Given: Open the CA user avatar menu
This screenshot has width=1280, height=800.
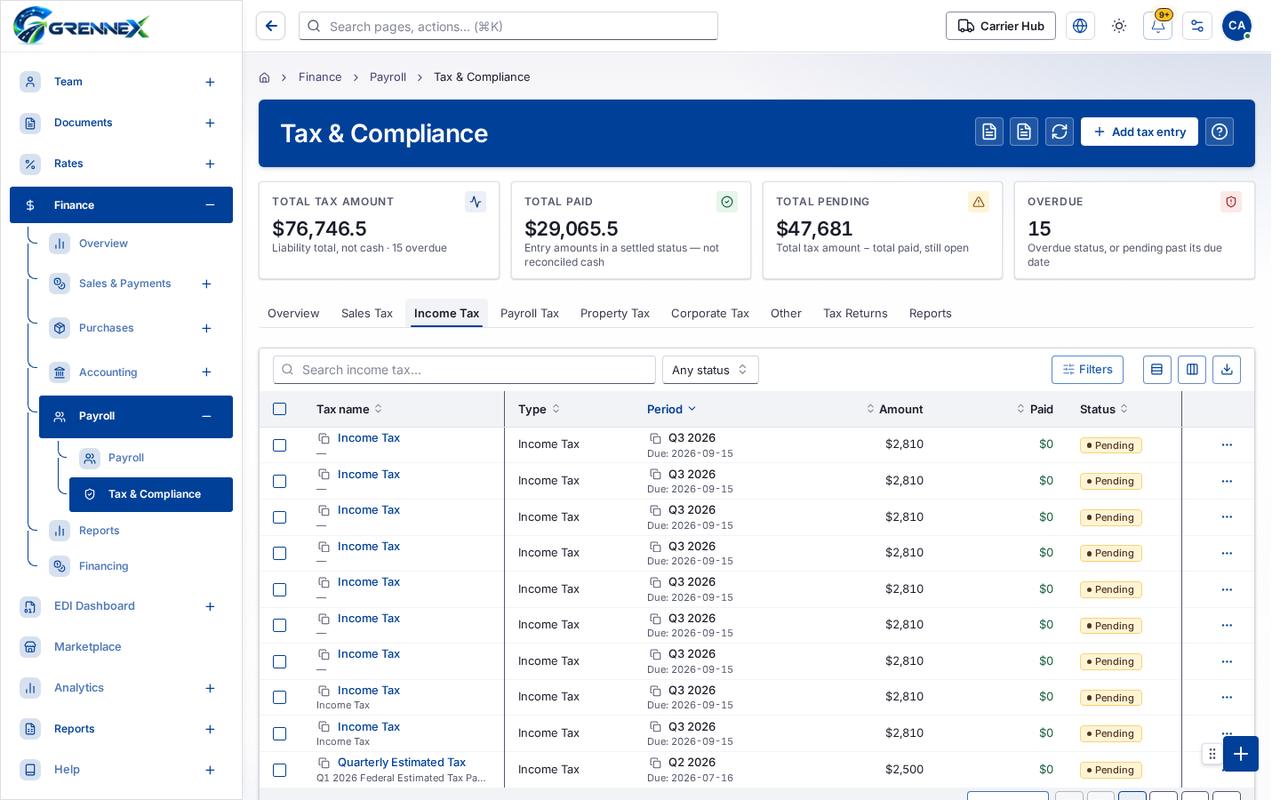Looking at the screenshot, I should pos(1237,26).
